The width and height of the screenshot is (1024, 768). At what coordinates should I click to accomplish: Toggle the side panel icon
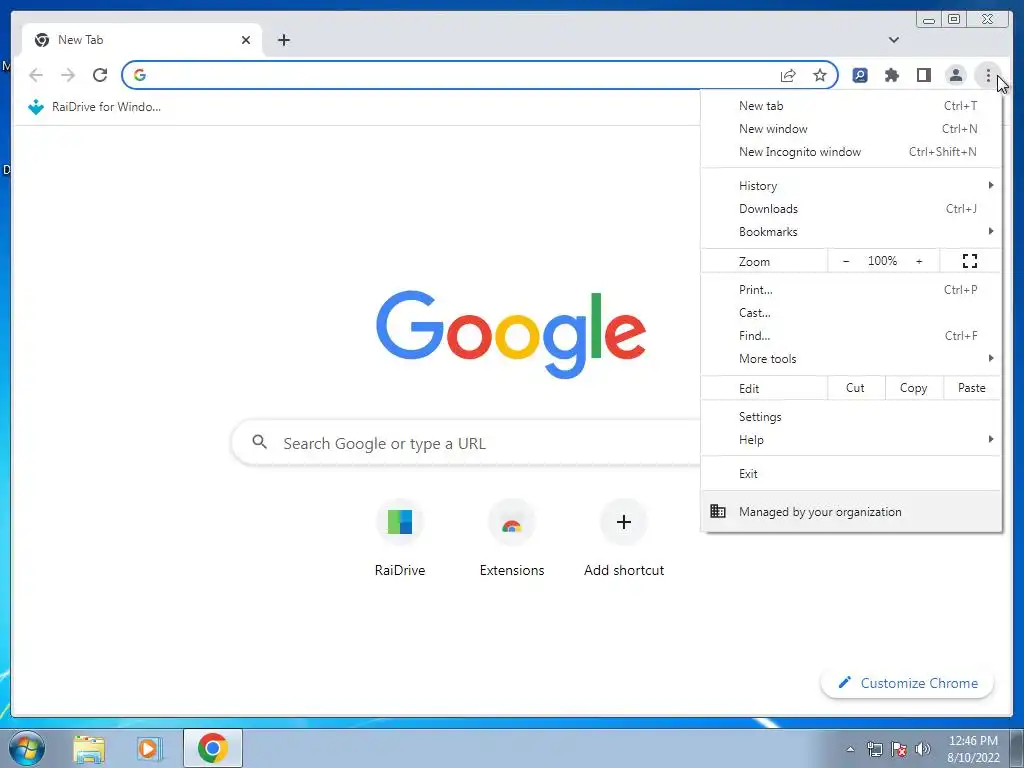pos(923,75)
